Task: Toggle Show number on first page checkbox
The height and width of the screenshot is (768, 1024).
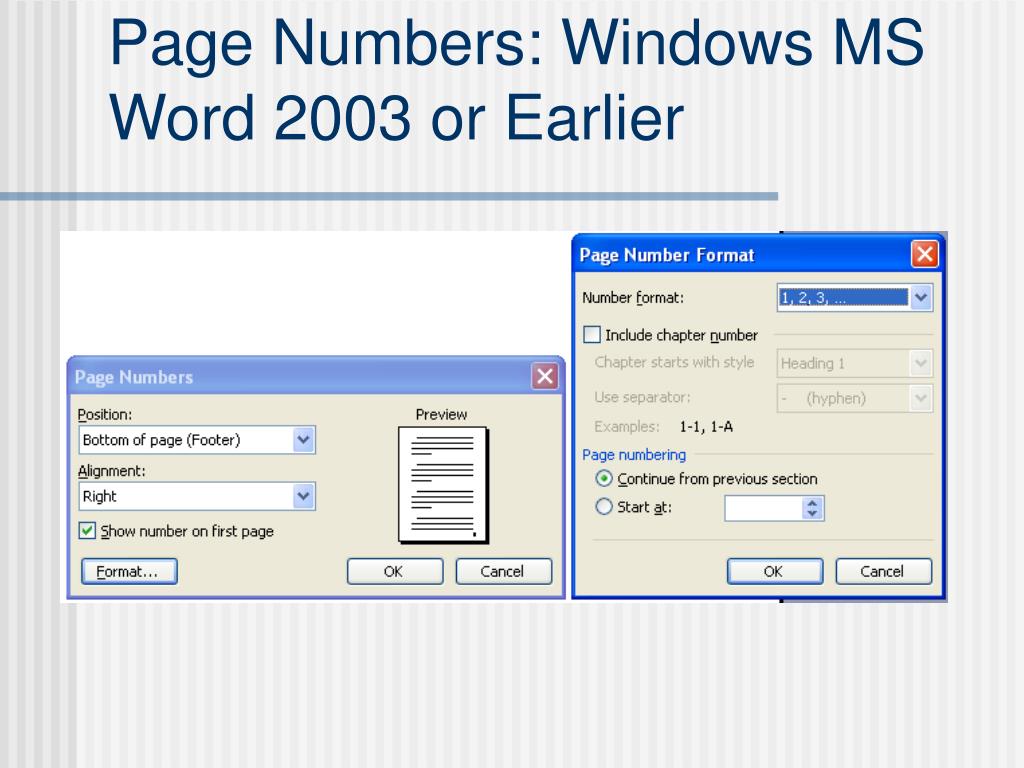Action: pyautogui.click(x=87, y=530)
